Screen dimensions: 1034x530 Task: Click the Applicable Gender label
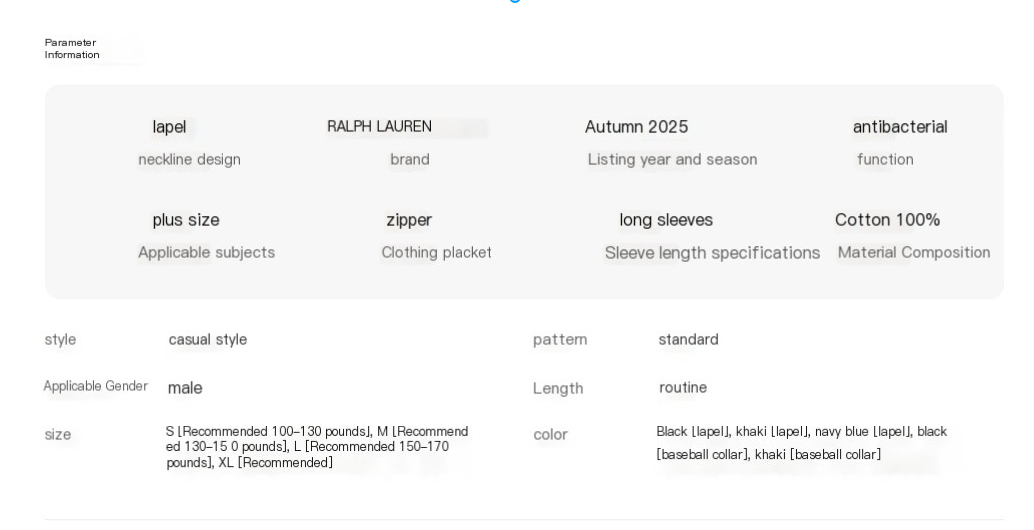tap(95, 386)
